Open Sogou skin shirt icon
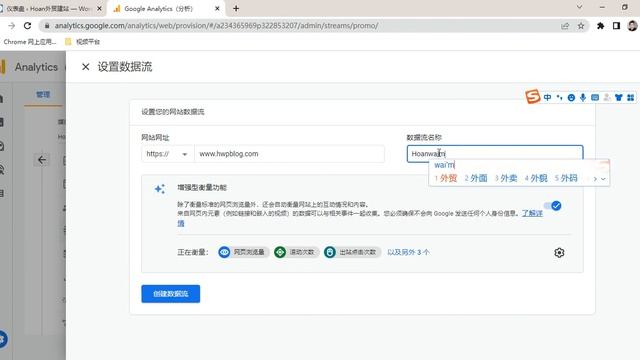640x360 pixels. (x=619, y=97)
